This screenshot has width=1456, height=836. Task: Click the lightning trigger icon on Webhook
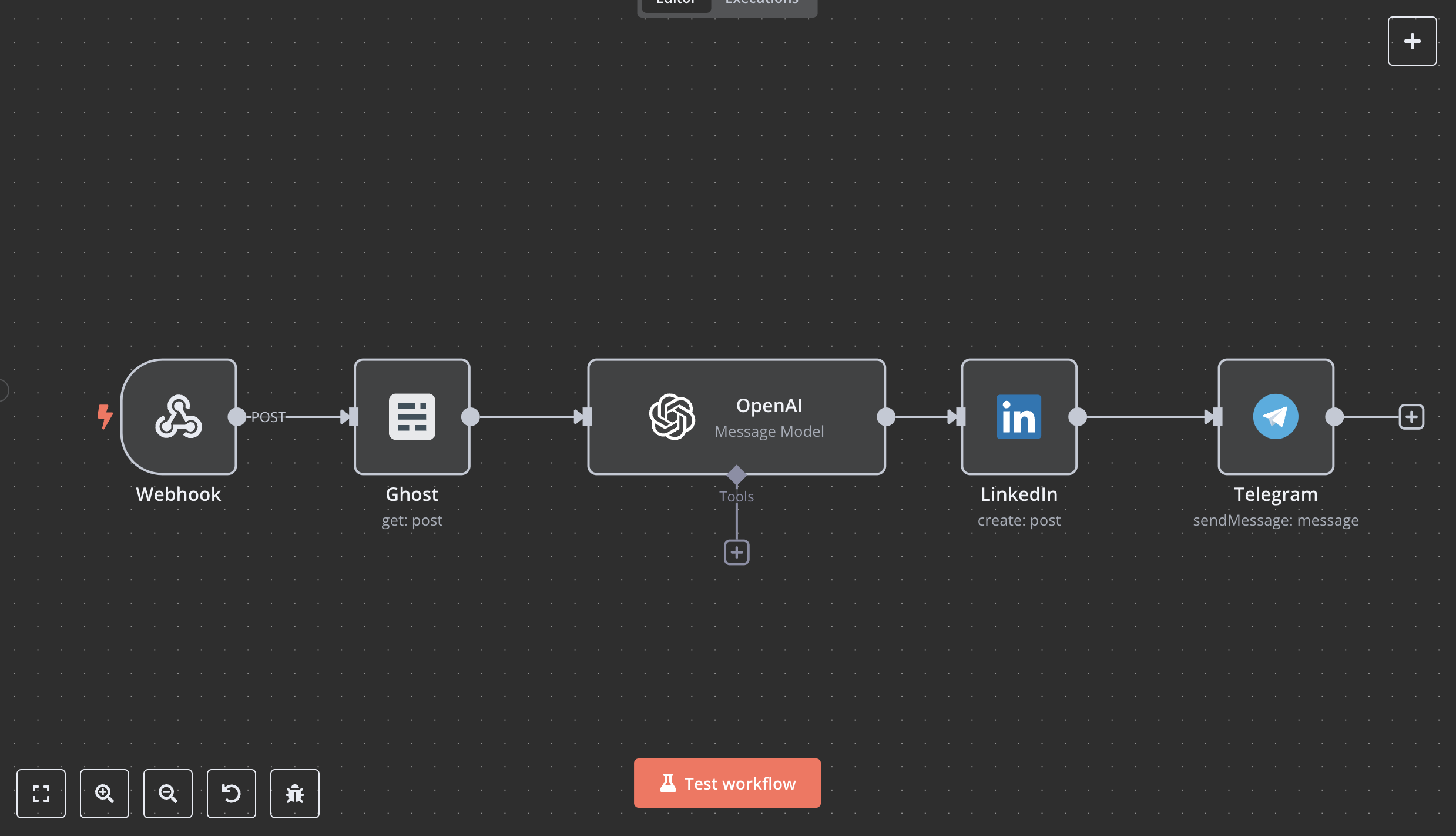(105, 416)
